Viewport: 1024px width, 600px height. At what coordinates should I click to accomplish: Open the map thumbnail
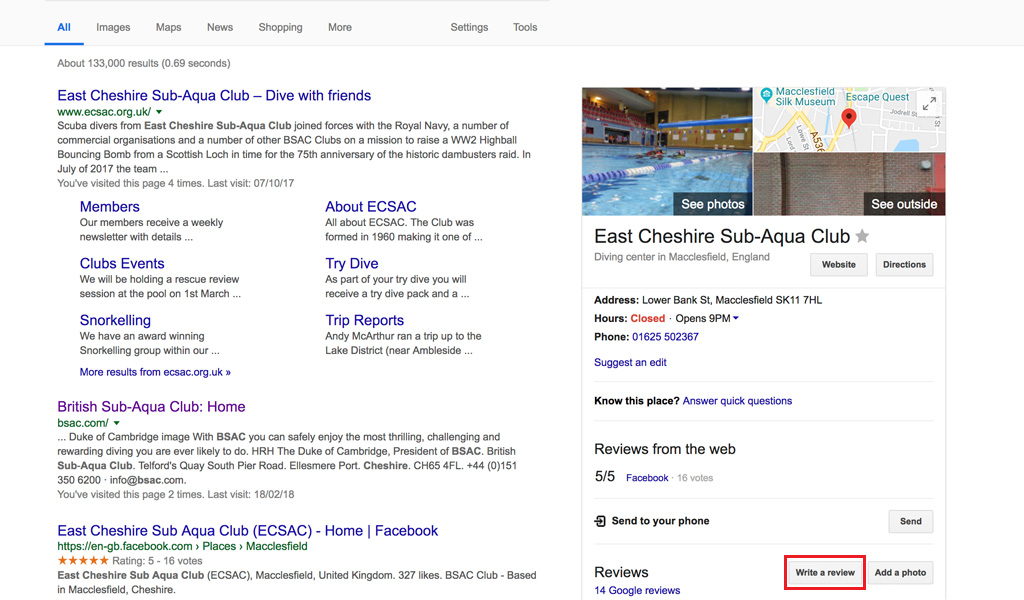coord(850,119)
